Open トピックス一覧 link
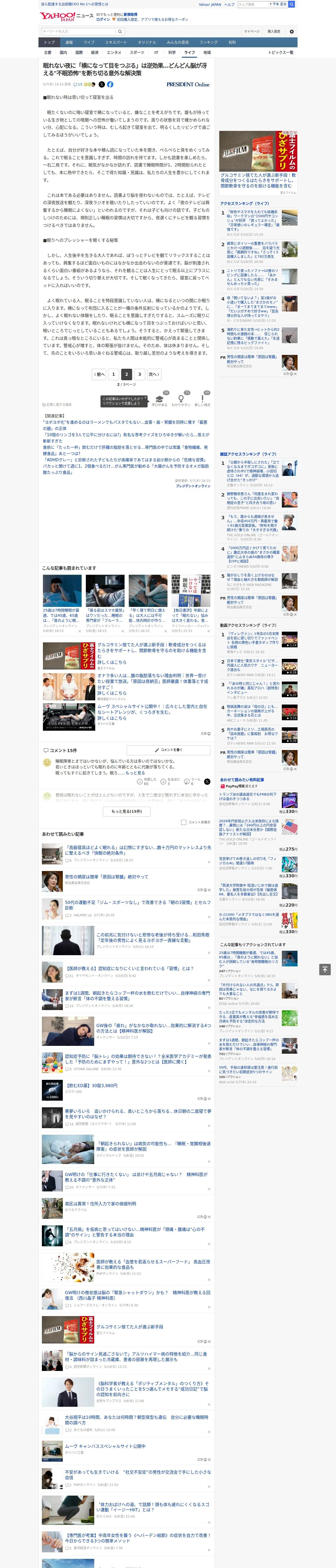This screenshot has height=1568, width=336. coord(281,52)
